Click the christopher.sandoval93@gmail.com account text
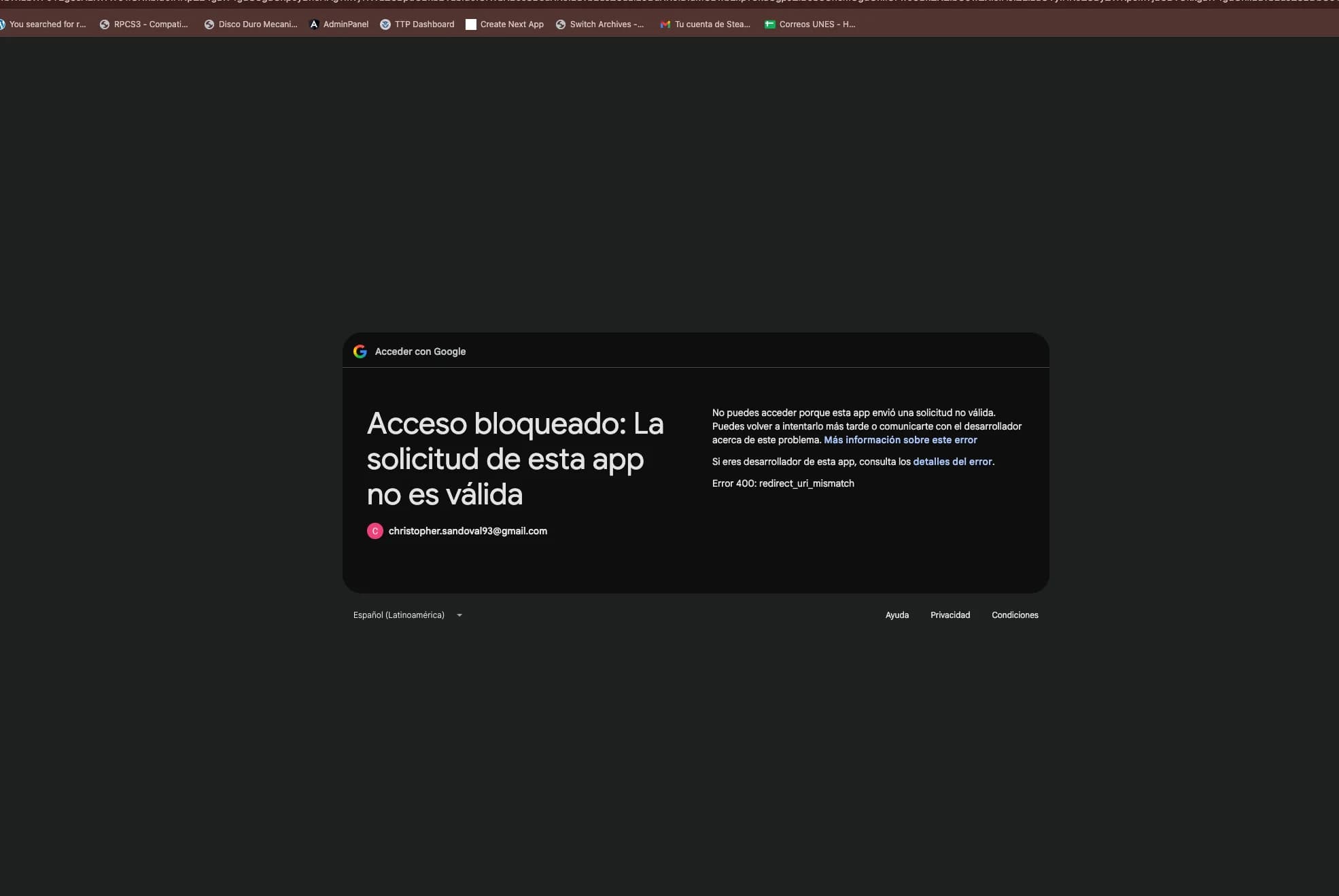This screenshot has height=896, width=1339. [x=468, y=531]
